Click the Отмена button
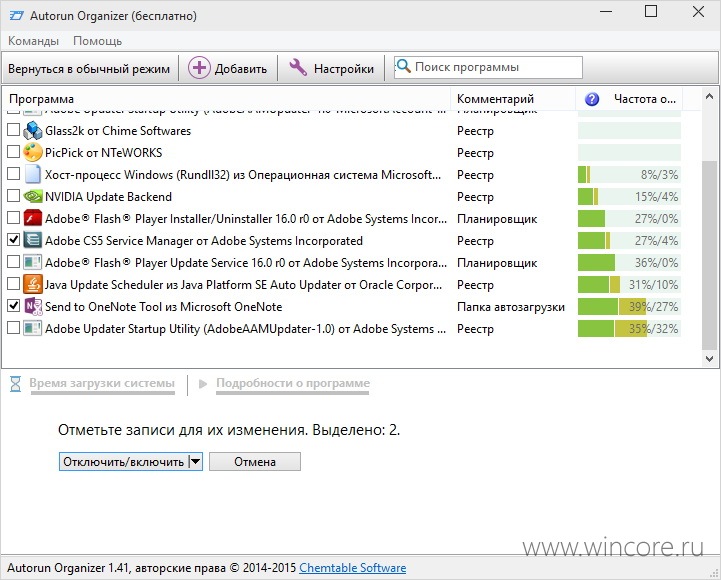 (x=255, y=461)
